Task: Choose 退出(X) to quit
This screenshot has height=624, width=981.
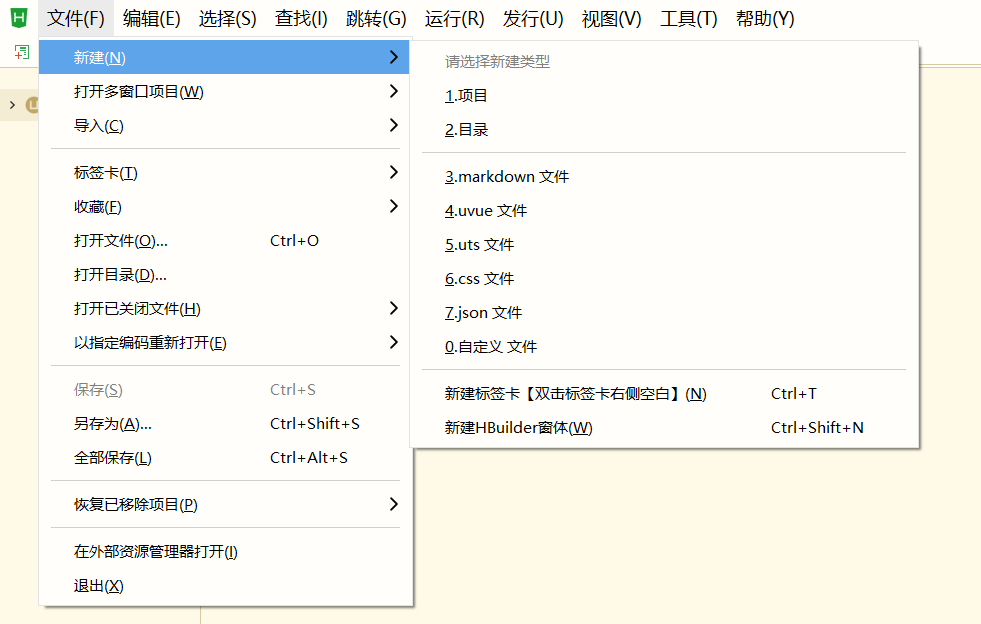Action: [x=224, y=586]
